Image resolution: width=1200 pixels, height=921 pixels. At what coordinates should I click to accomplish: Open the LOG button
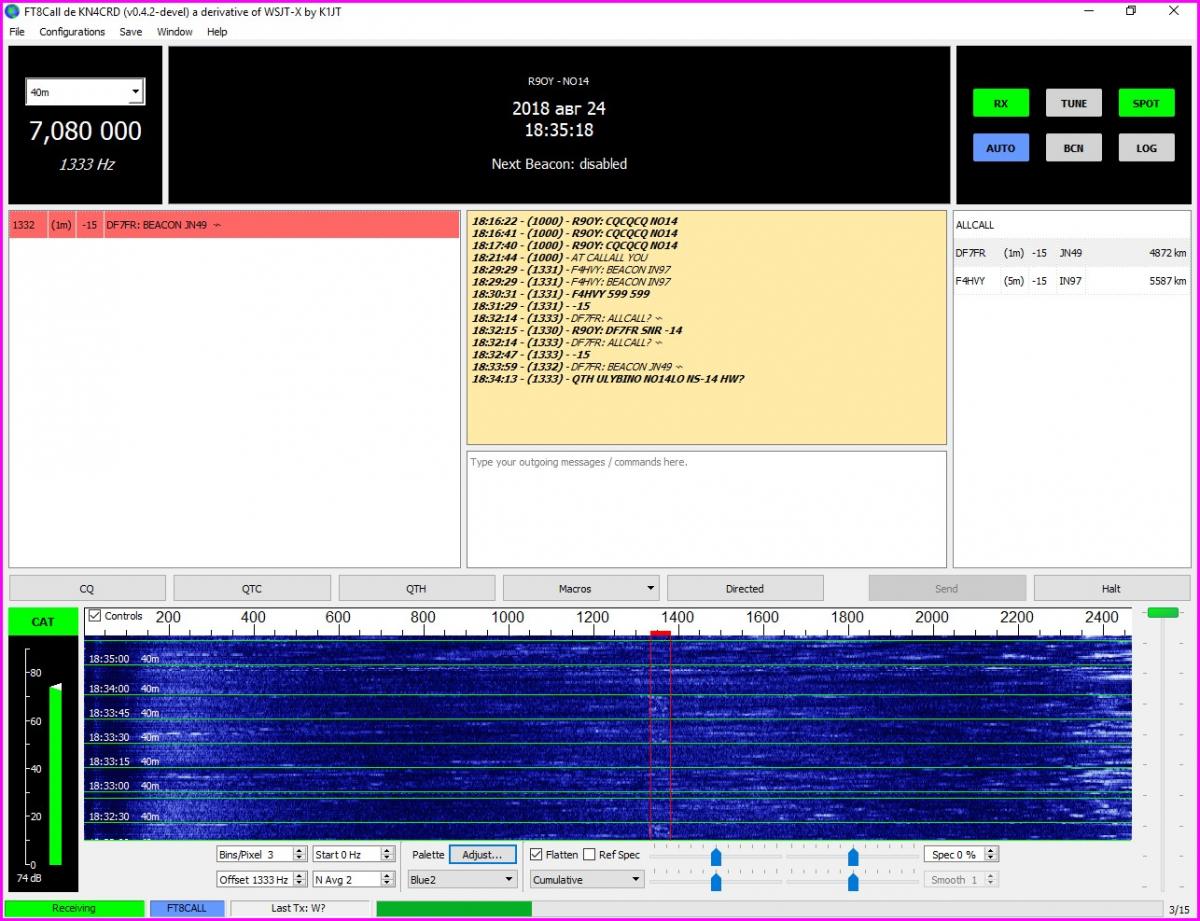1146,148
